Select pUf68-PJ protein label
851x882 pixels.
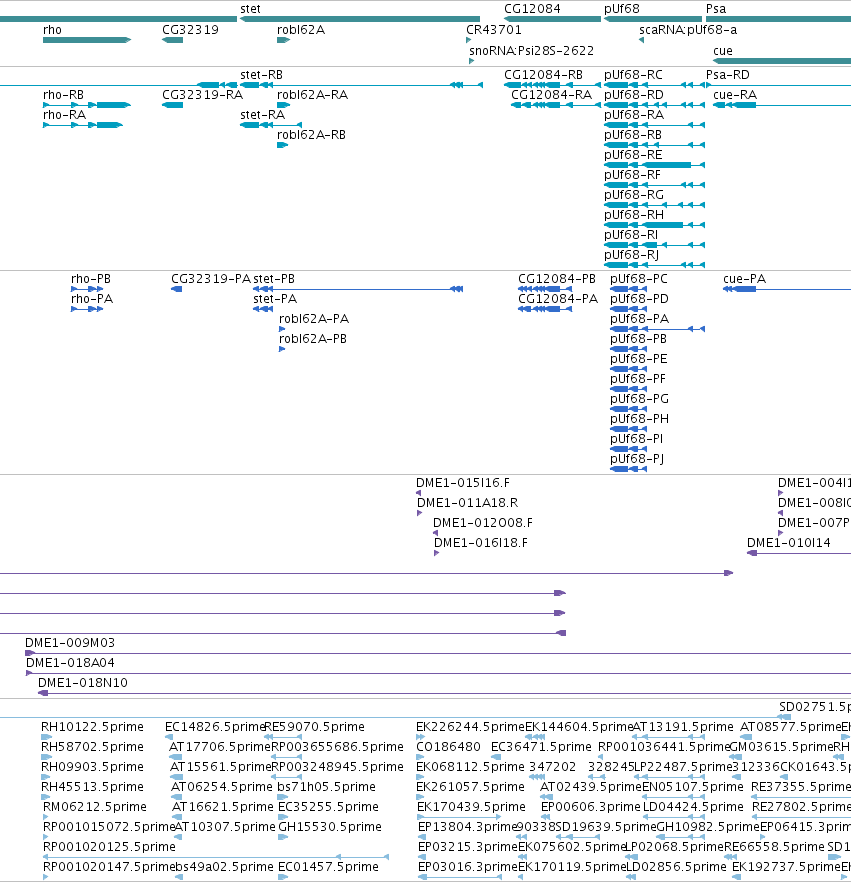(637, 459)
